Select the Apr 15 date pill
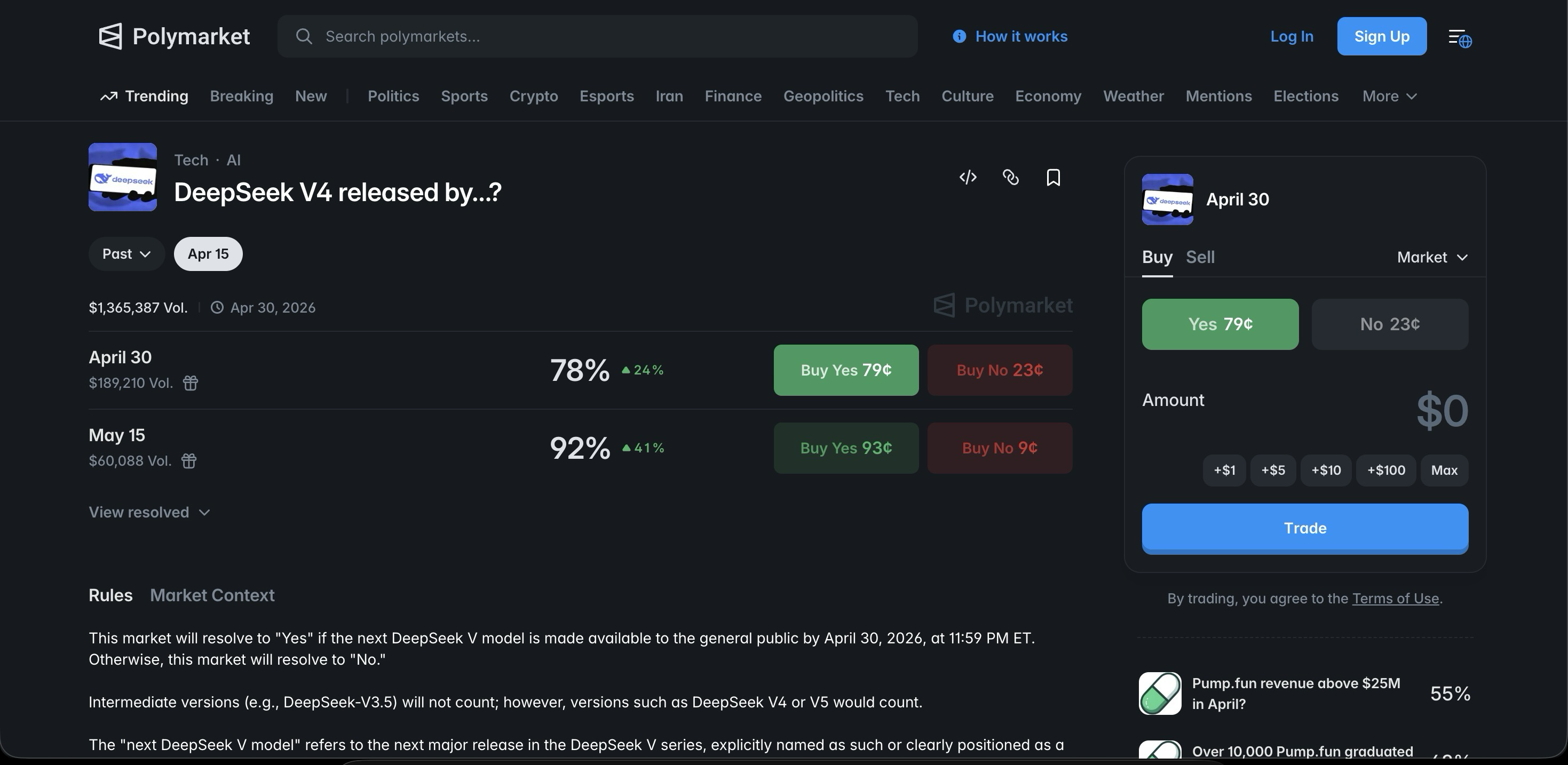The height and width of the screenshot is (765, 1568). click(208, 254)
